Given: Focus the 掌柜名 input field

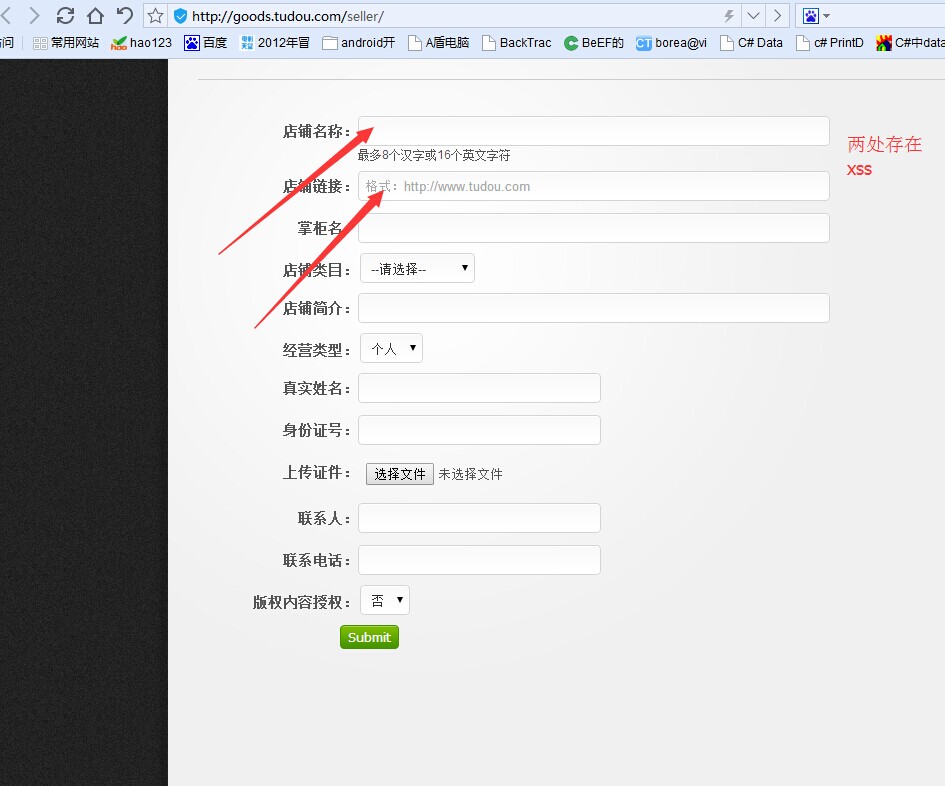Looking at the screenshot, I should click(x=594, y=228).
